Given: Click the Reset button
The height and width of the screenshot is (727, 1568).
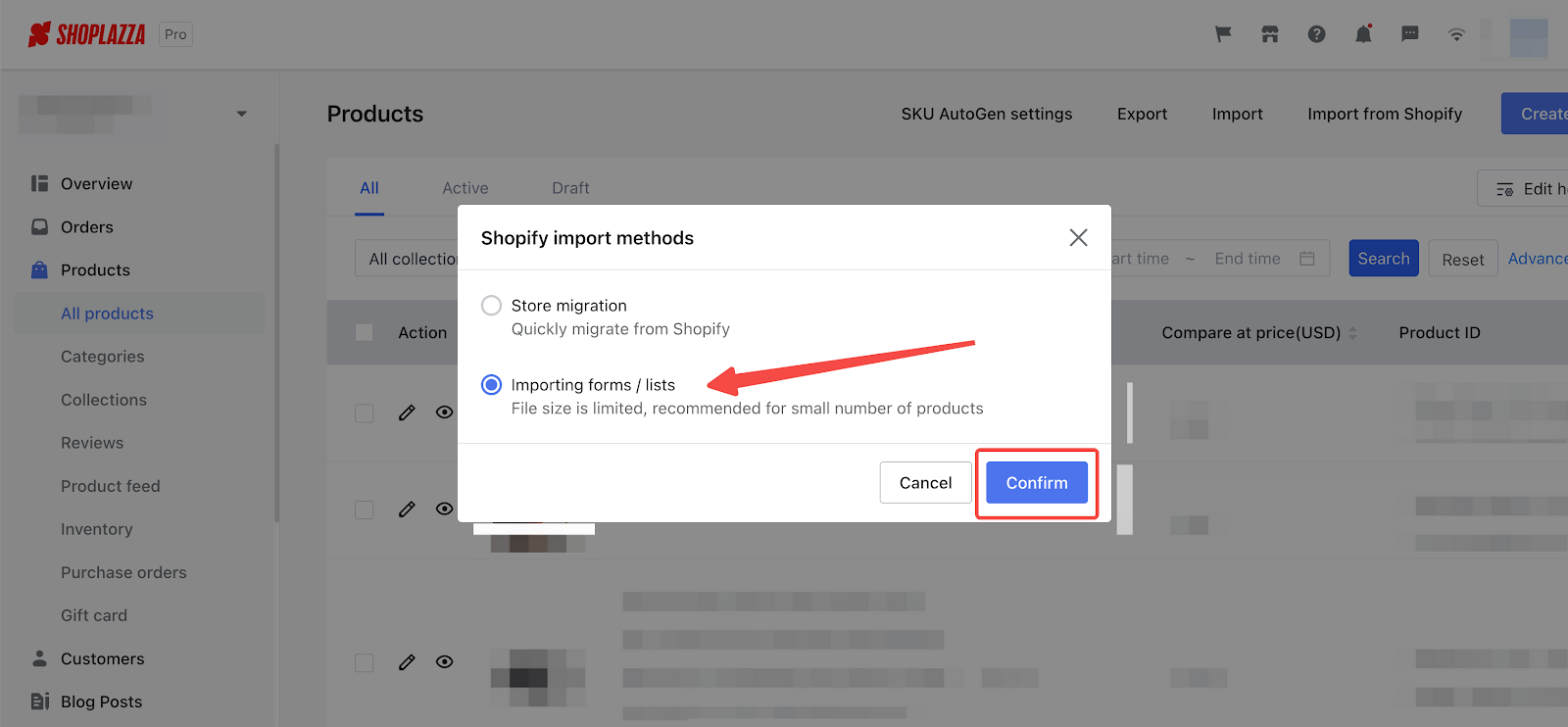Looking at the screenshot, I should click(x=1463, y=260).
